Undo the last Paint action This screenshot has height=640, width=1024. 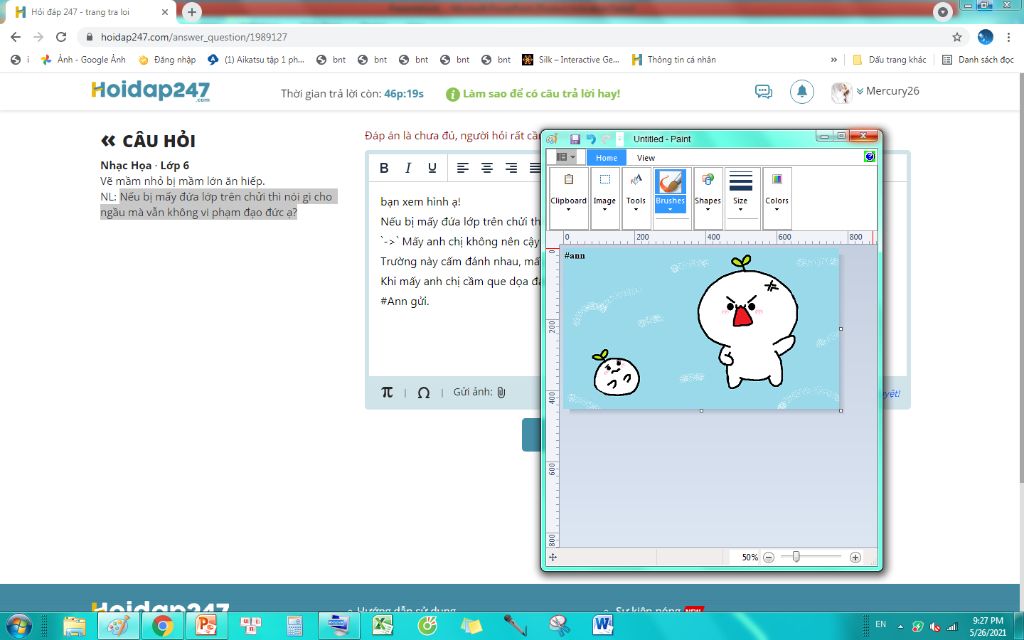click(591, 139)
